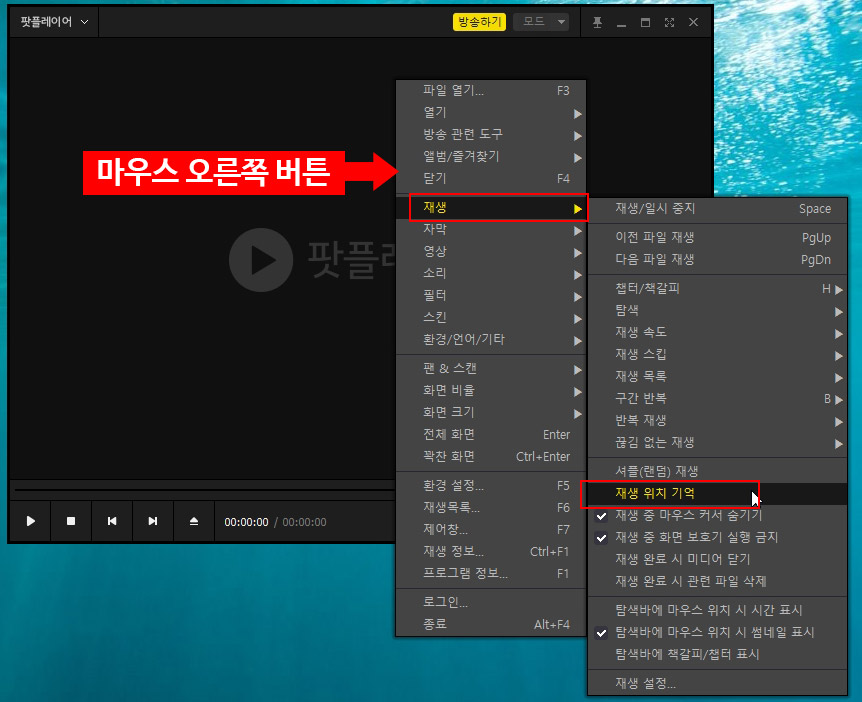
Task: Uncheck 재생 중 화면 보호기 실행 금지
Action: point(717,538)
